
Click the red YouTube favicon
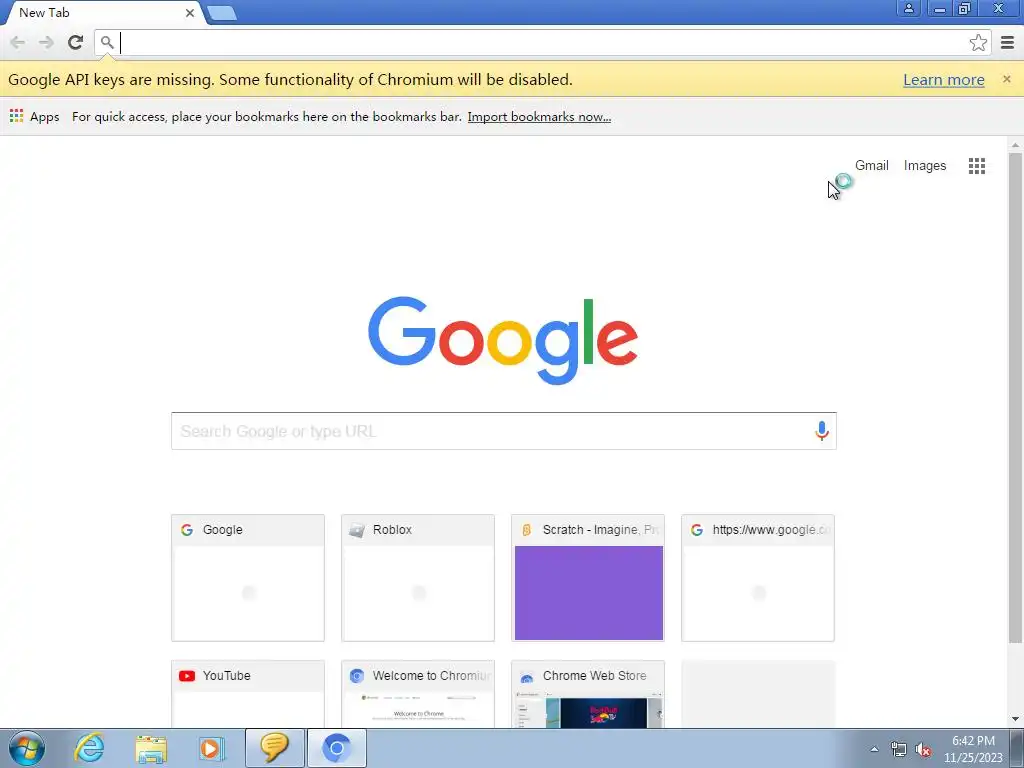click(187, 676)
